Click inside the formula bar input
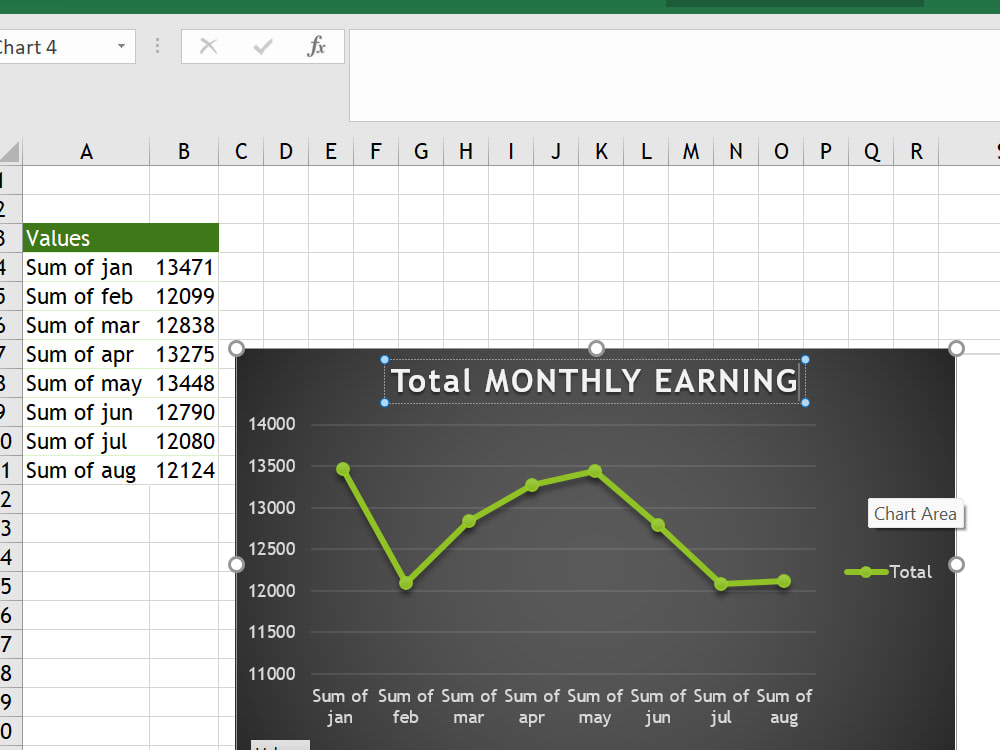 [674, 75]
